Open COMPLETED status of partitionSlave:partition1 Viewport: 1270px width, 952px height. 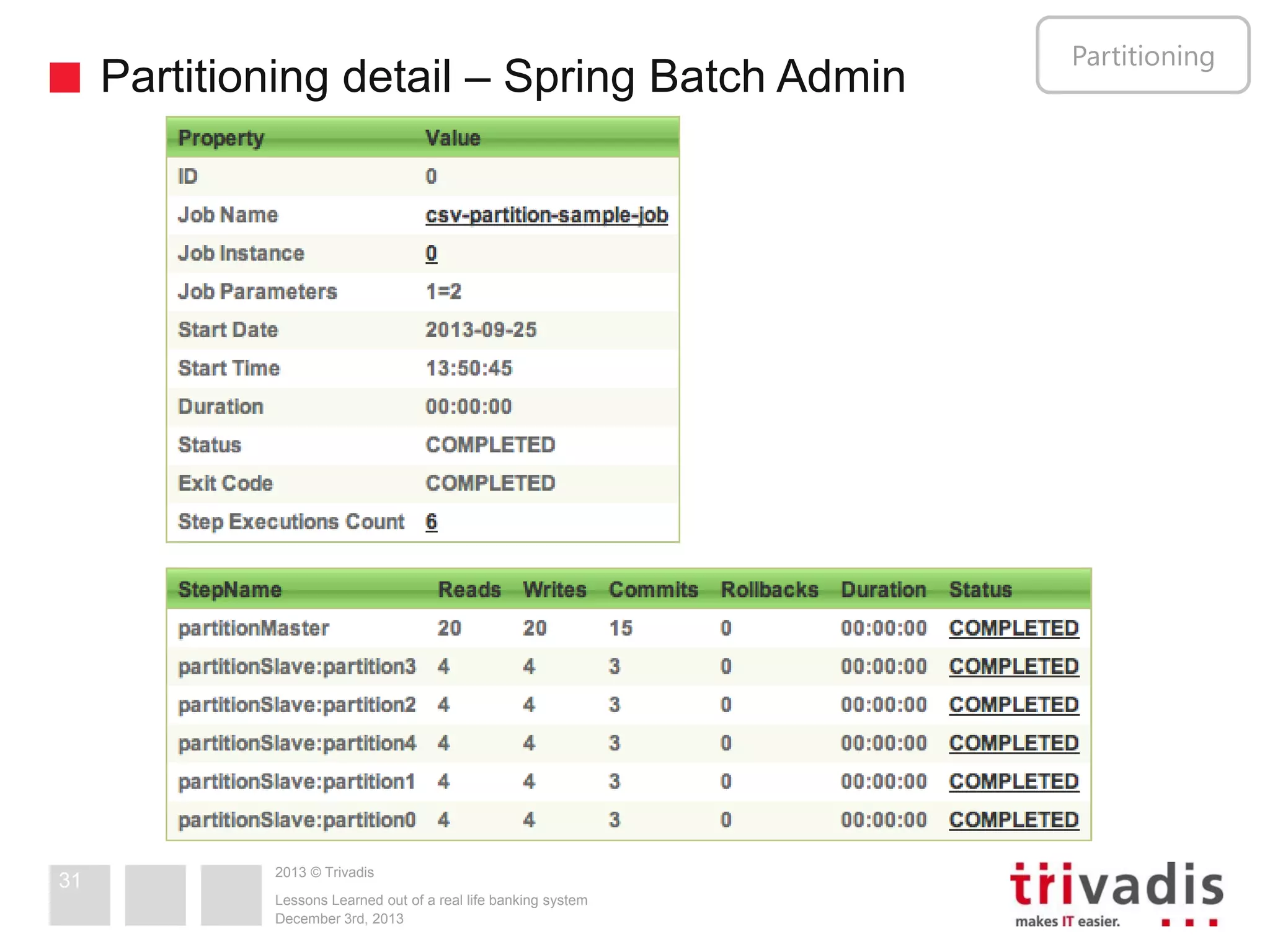[1014, 782]
